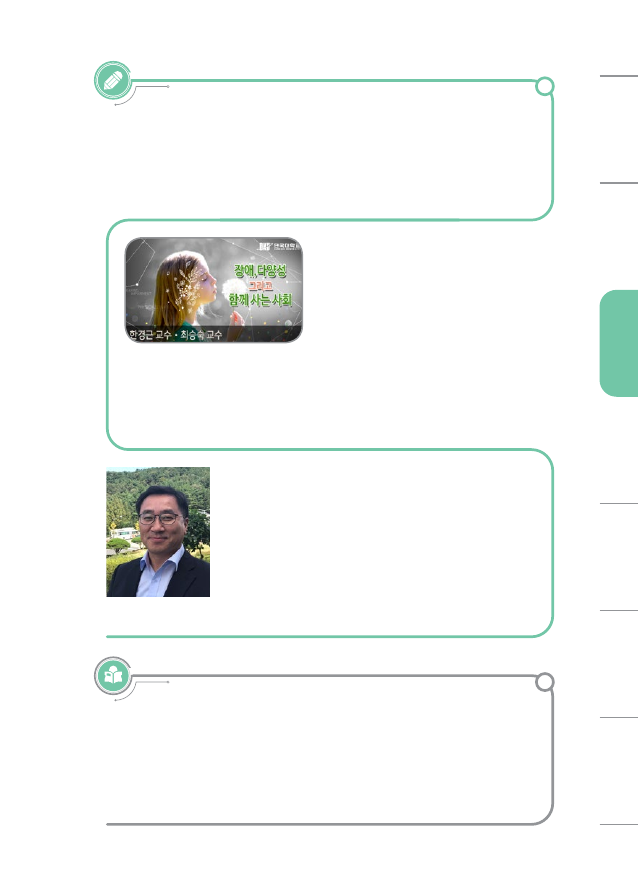Click the university logo in the thumbnail corner
This screenshot has width=638, height=893.
click(x=279, y=246)
